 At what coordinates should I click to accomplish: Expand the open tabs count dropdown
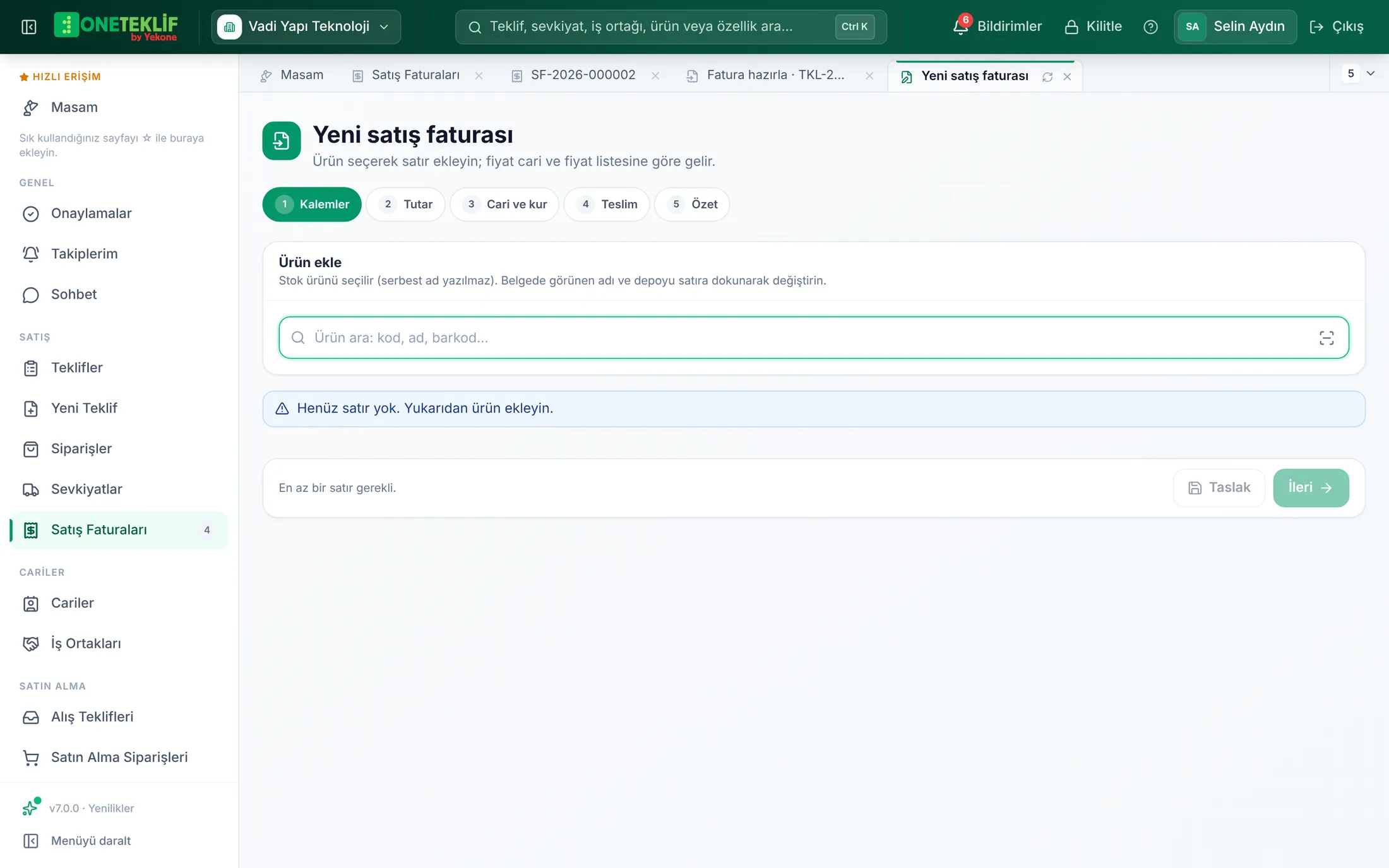[1359, 73]
